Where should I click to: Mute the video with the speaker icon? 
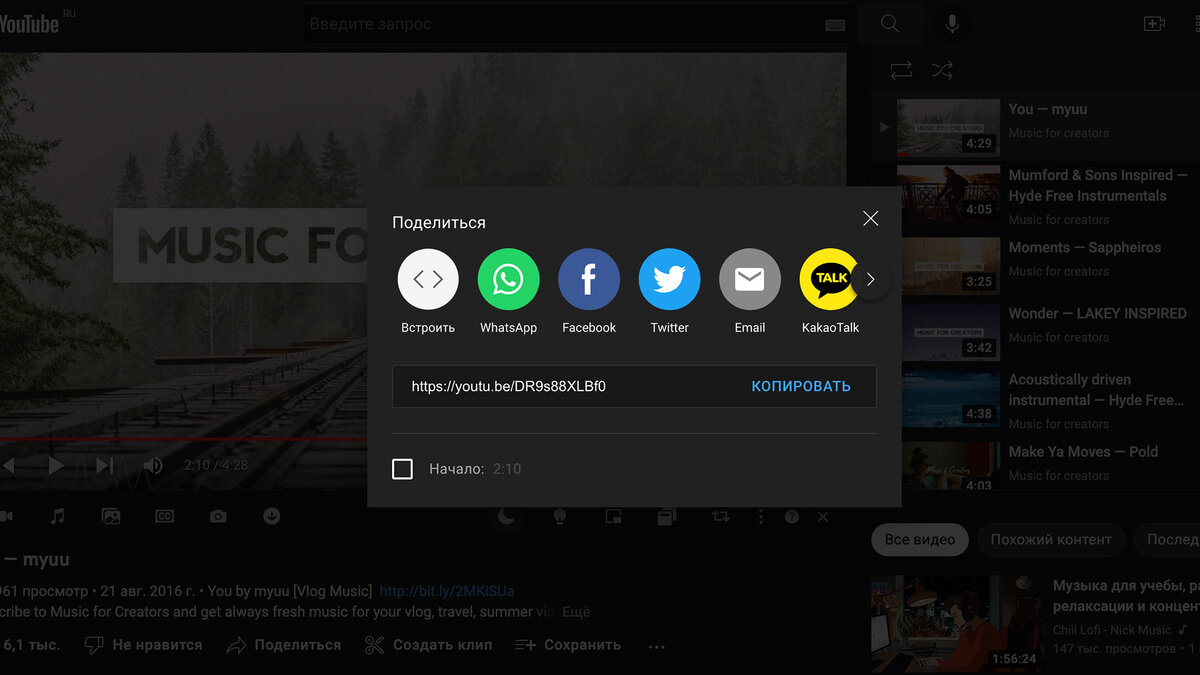[153, 465]
